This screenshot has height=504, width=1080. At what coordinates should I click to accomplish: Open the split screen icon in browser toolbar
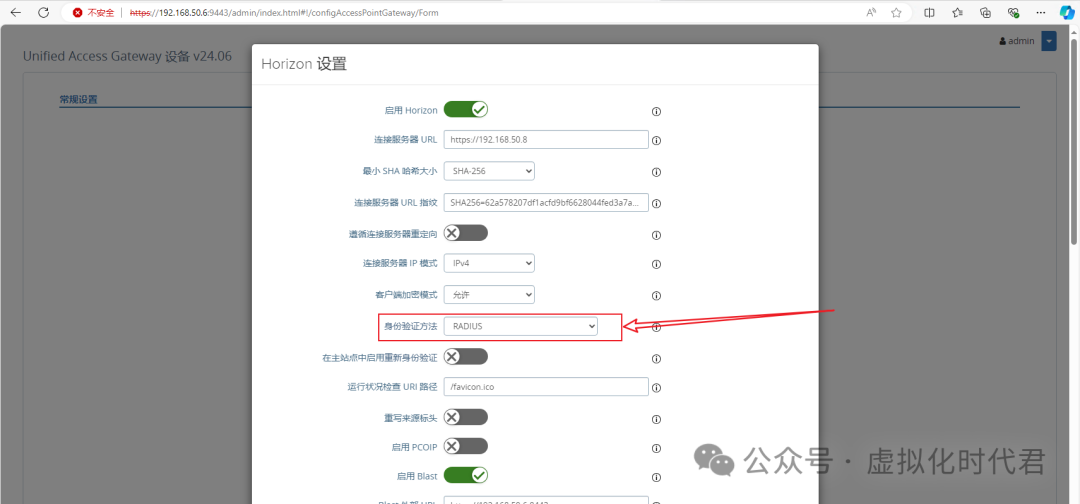(x=929, y=12)
